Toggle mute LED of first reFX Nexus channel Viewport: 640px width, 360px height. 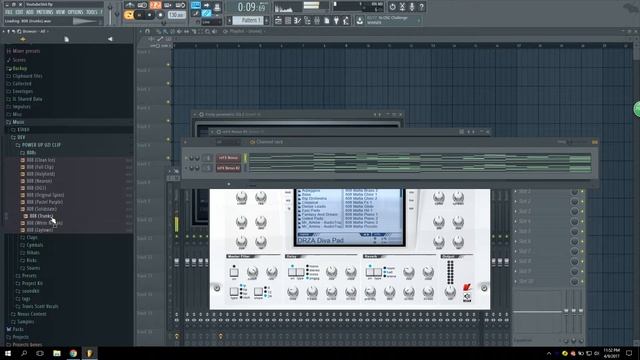coord(187,158)
